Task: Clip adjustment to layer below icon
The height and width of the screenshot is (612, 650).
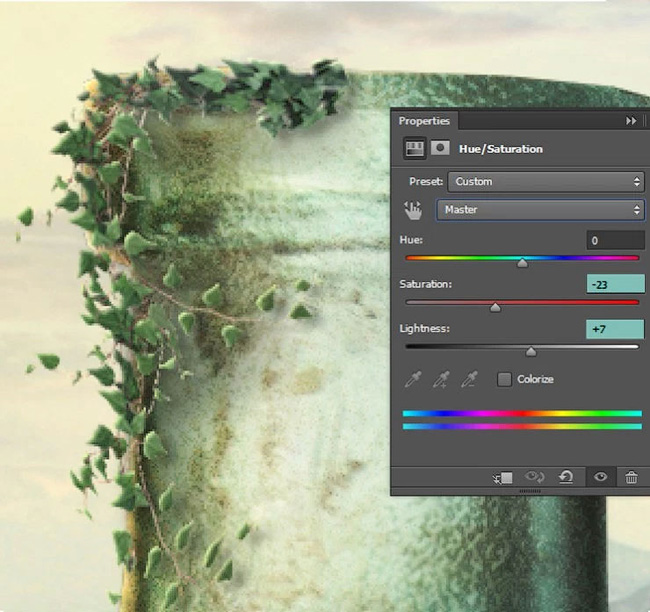Action: (503, 478)
